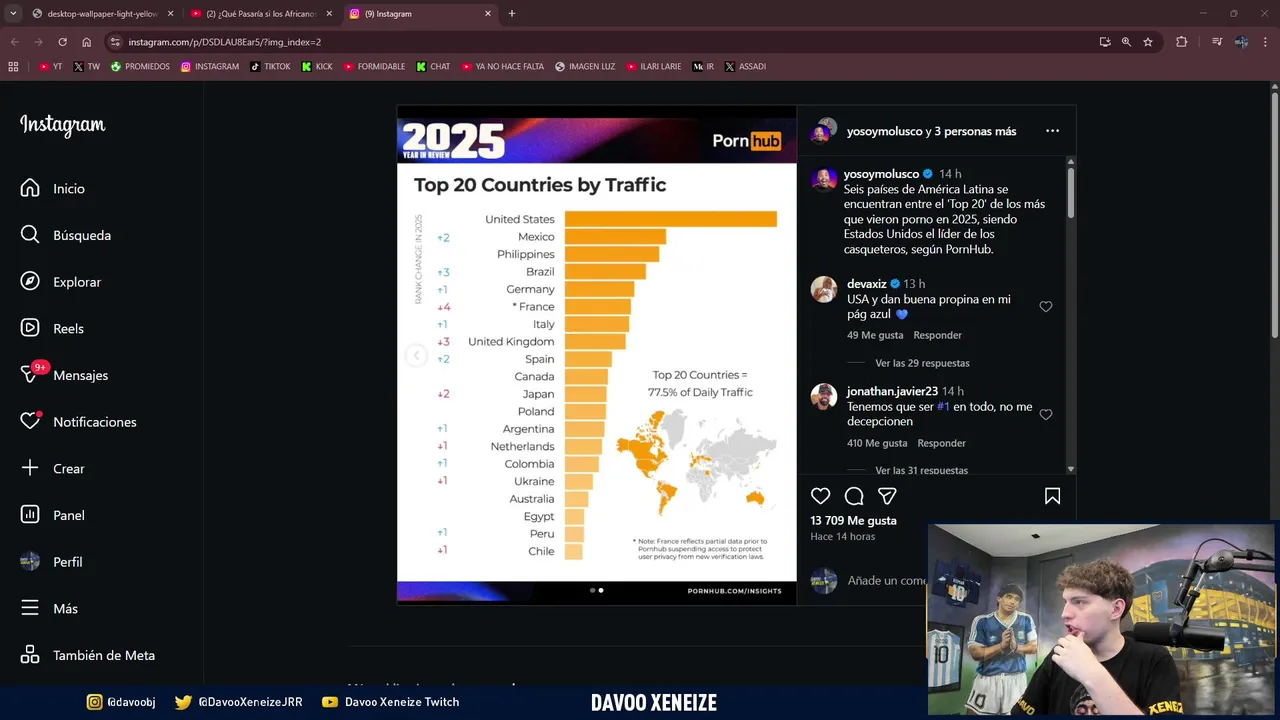This screenshot has height=720, width=1280.
Task: Click the Top 20 Countries post image
Action: [x=597, y=355]
